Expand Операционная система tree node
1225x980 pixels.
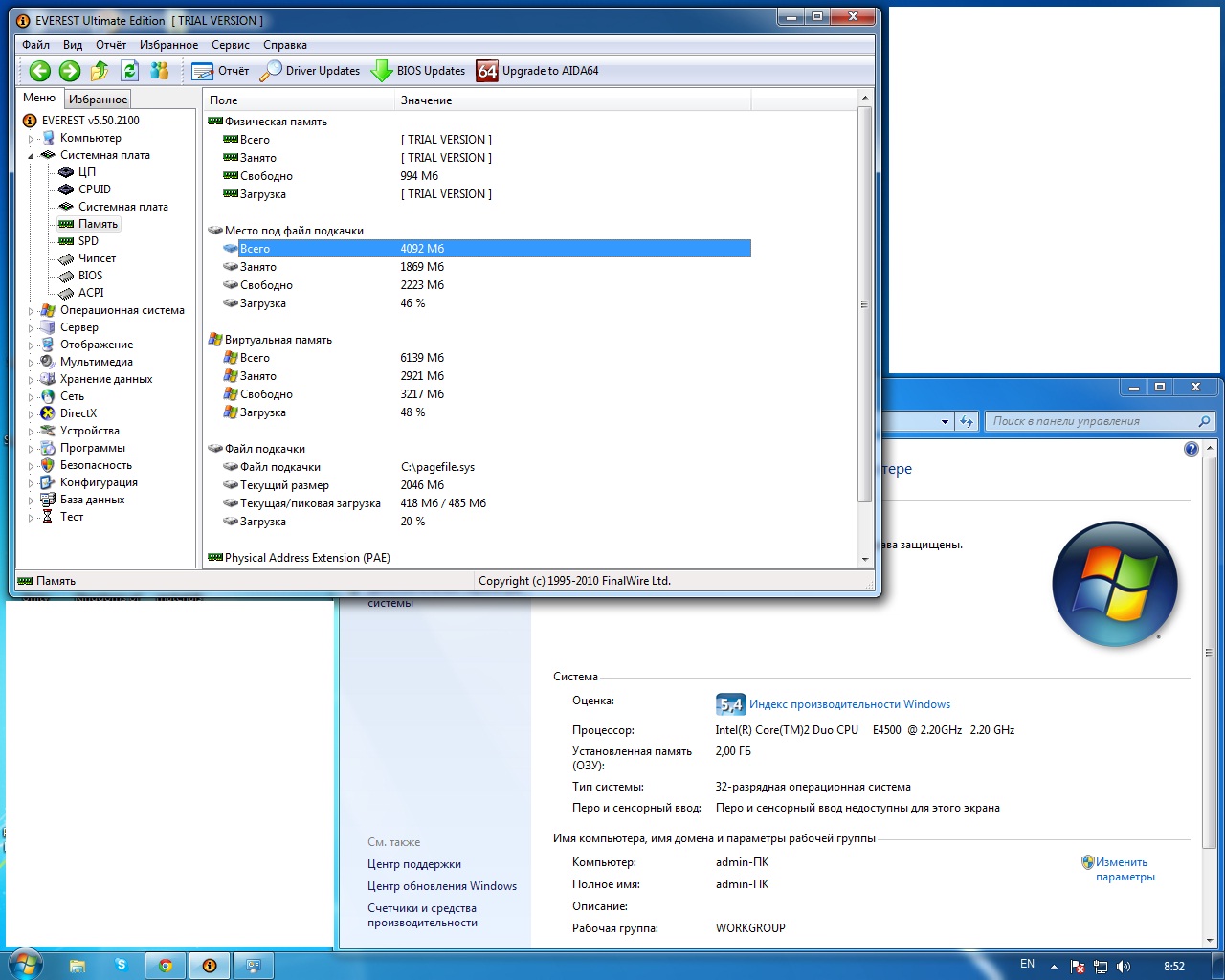[31, 311]
